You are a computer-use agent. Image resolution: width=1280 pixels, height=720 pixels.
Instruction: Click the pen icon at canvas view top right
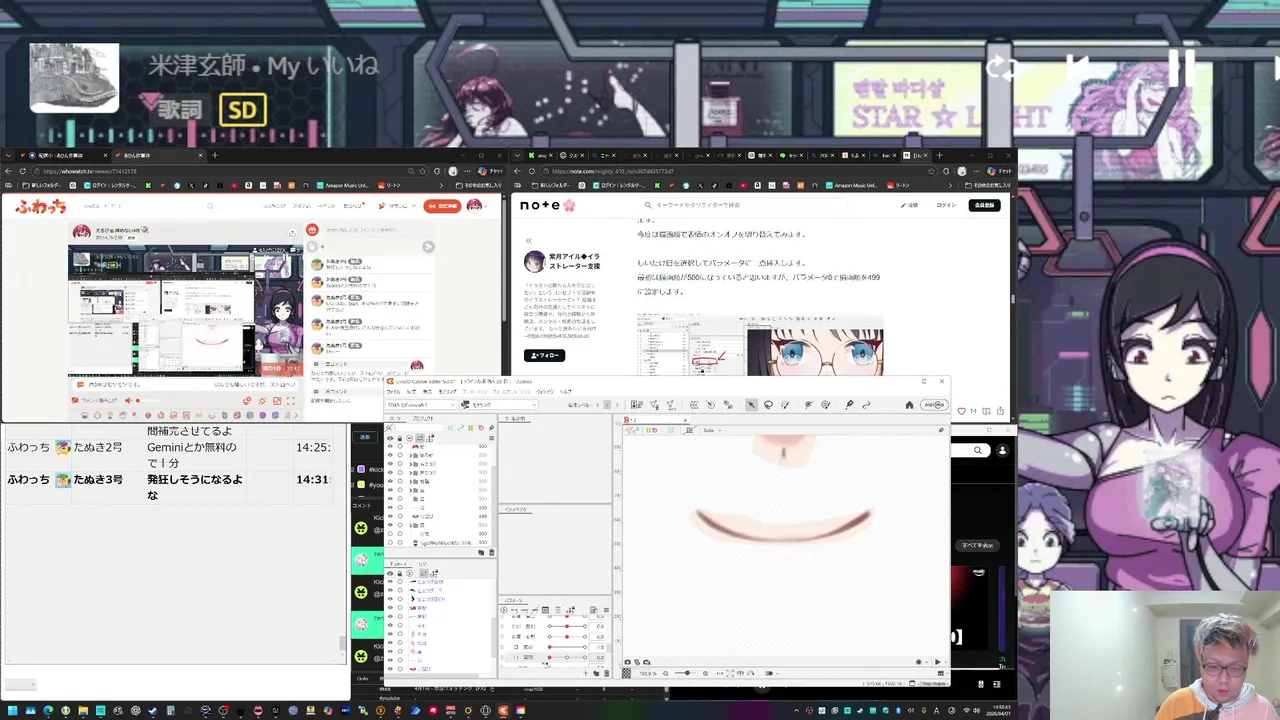941,430
